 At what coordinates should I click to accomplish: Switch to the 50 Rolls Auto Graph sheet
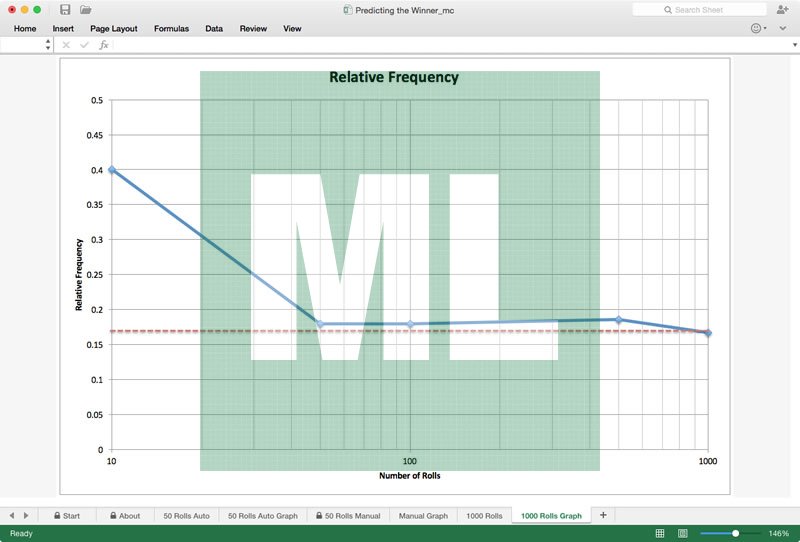click(x=262, y=516)
